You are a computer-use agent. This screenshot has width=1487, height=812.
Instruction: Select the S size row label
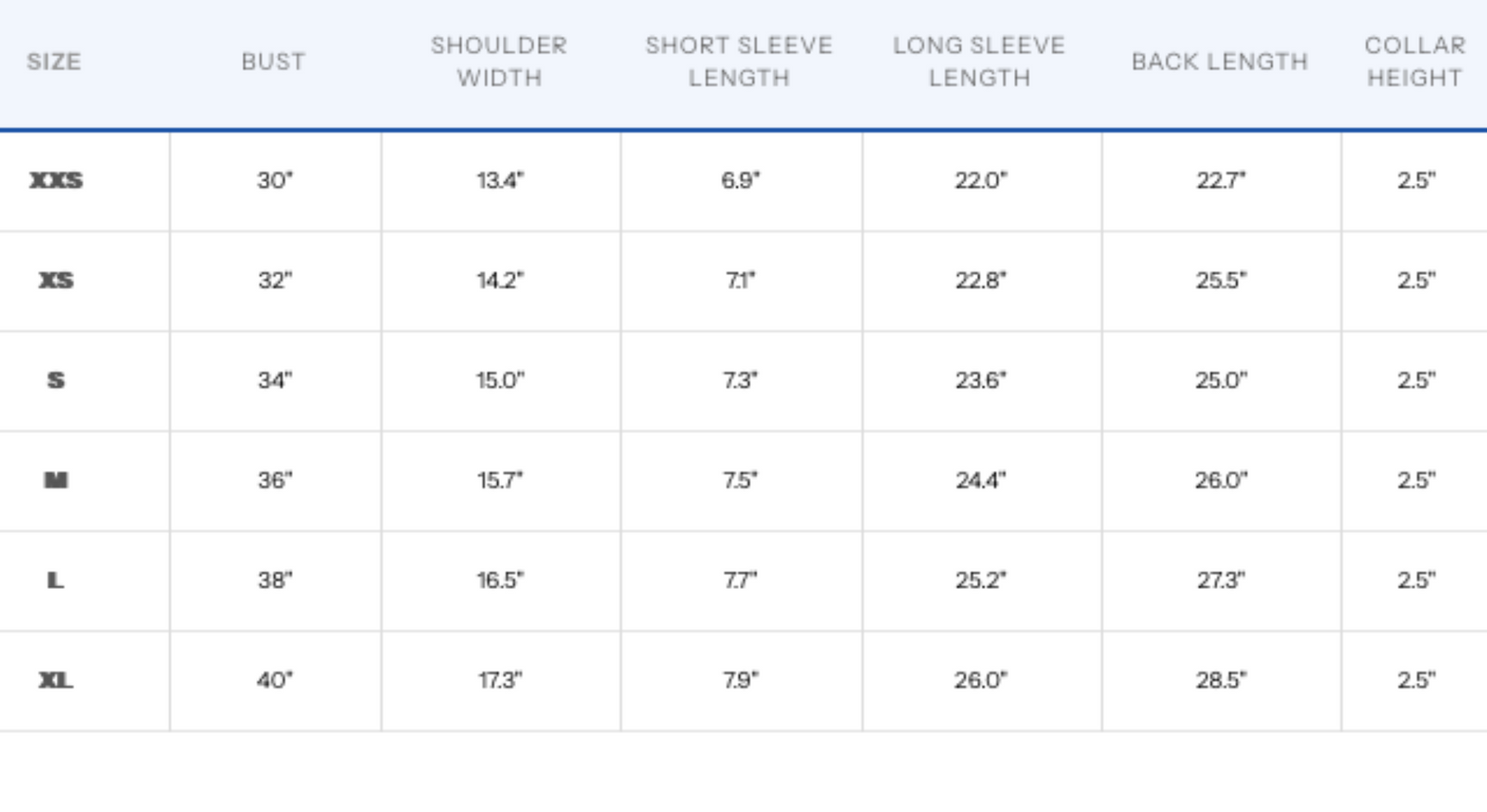[56, 380]
